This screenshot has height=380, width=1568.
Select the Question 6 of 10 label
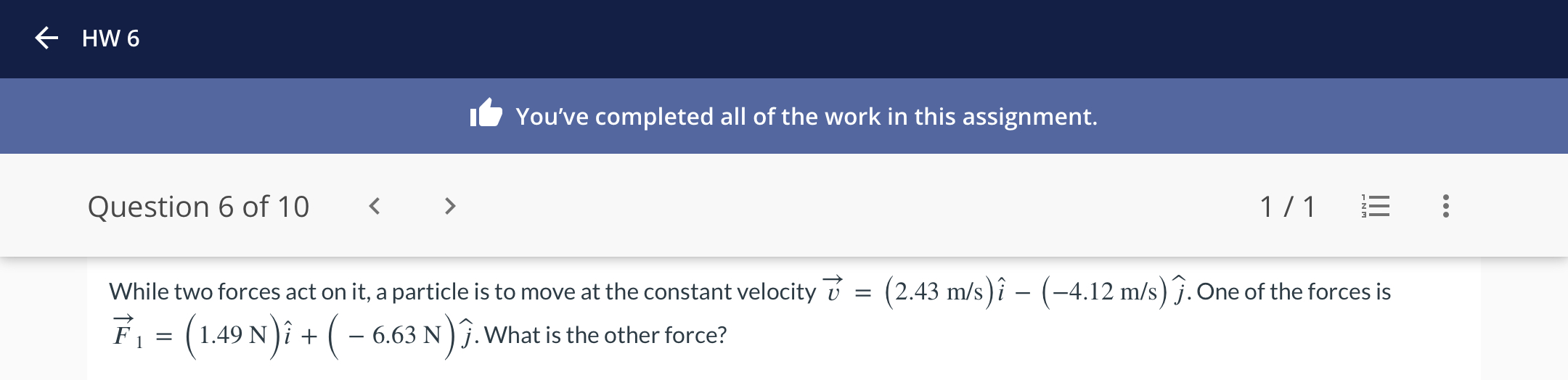click(198, 207)
